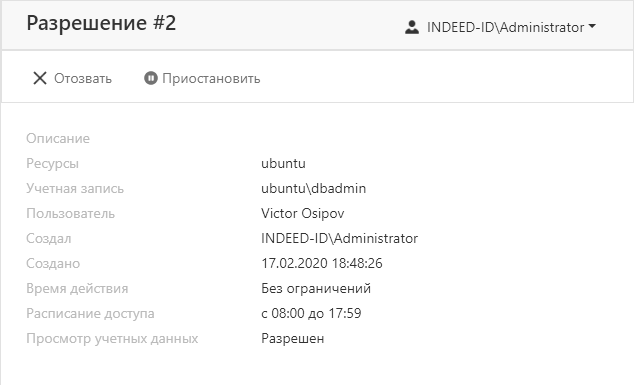Click the Разрешение #2 page title

(x=101, y=23)
